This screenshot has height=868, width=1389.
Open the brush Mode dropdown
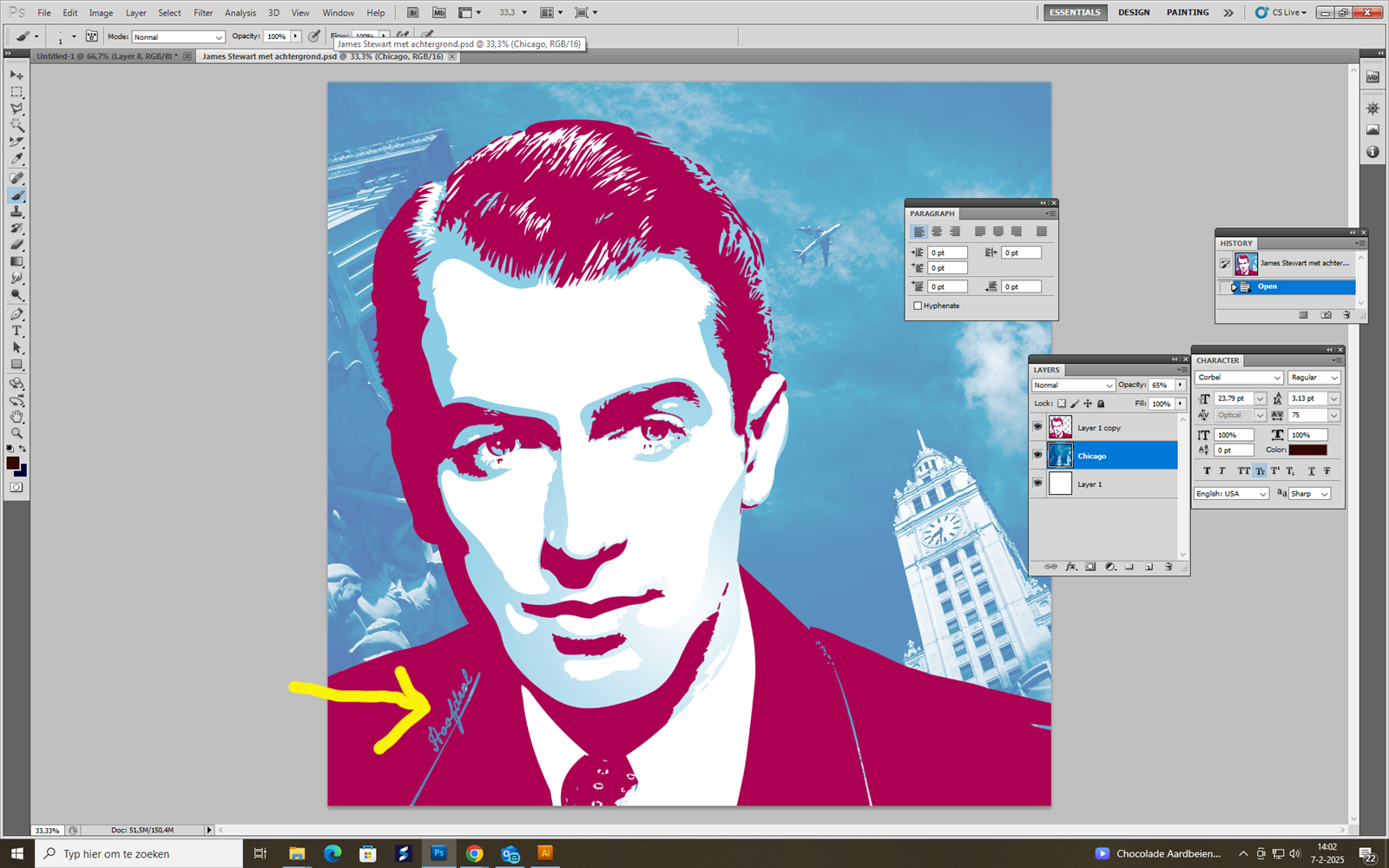point(178,36)
